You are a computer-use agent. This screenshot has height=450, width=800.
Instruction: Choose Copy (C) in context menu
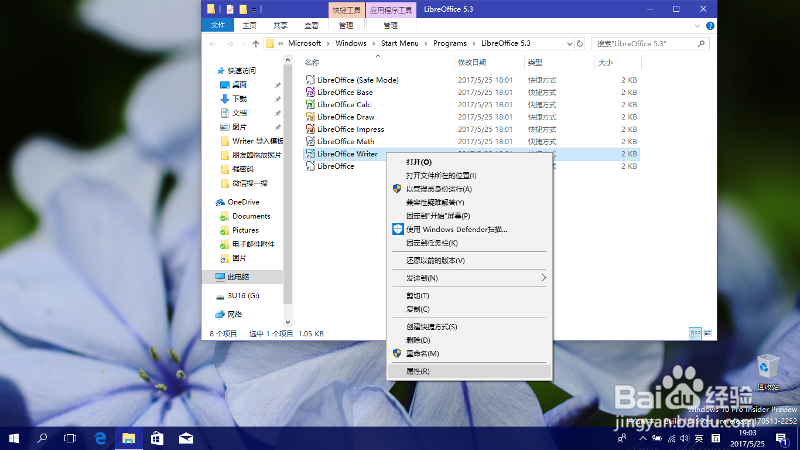(469, 309)
